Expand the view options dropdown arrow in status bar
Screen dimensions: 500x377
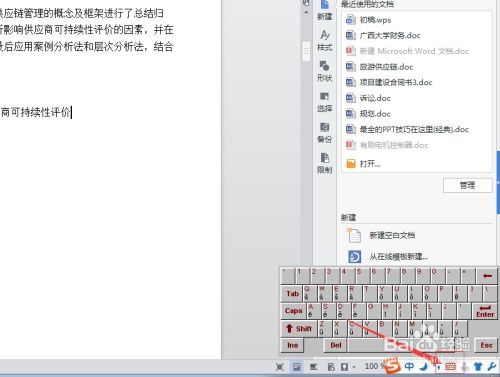(x=354, y=367)
